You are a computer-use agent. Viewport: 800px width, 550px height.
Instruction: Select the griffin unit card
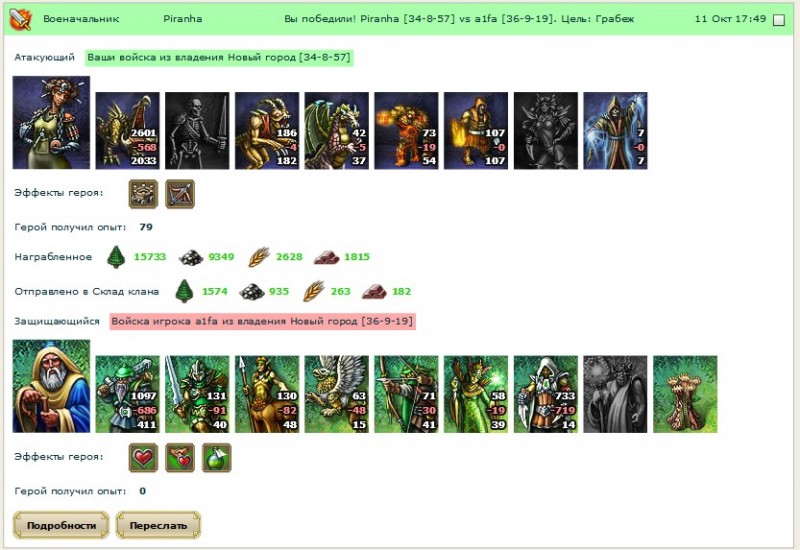[337, 394]
